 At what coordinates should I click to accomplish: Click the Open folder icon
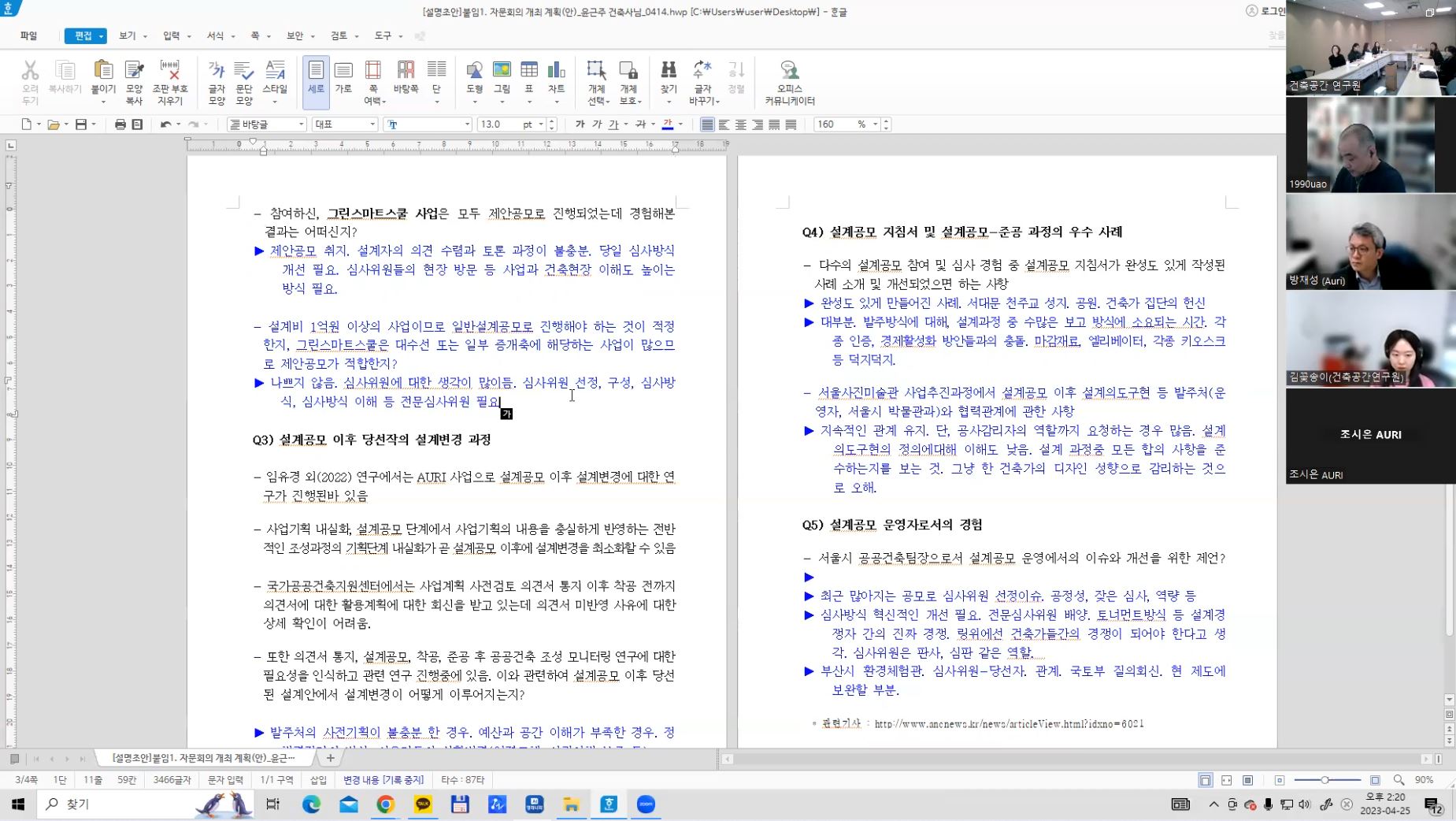click(x=54, y=124)
